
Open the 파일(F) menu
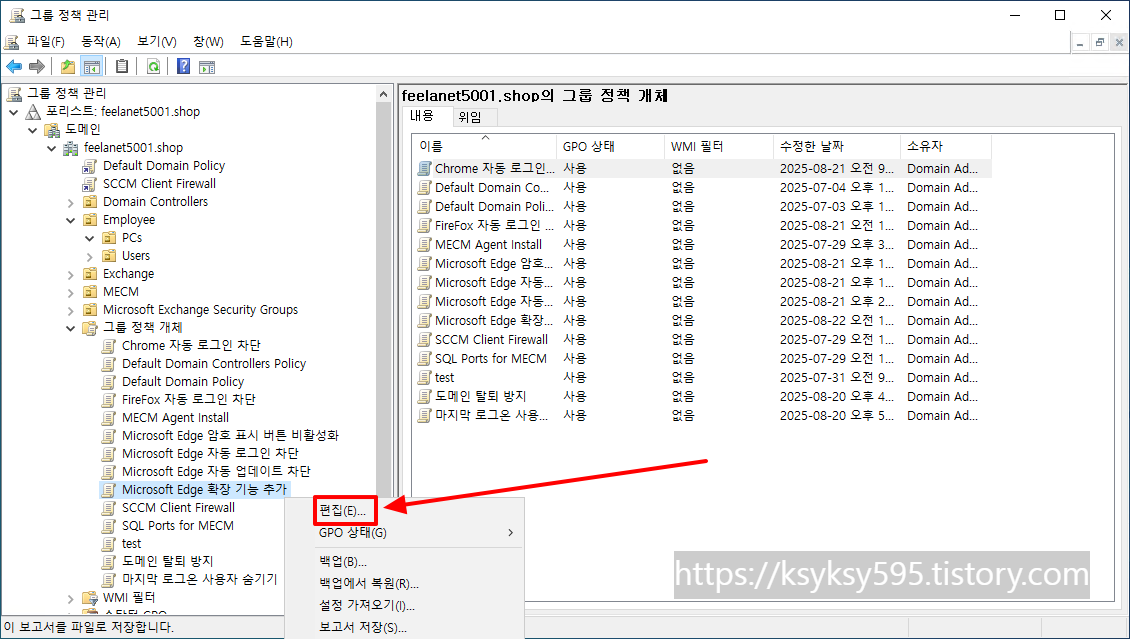[46, 42]
